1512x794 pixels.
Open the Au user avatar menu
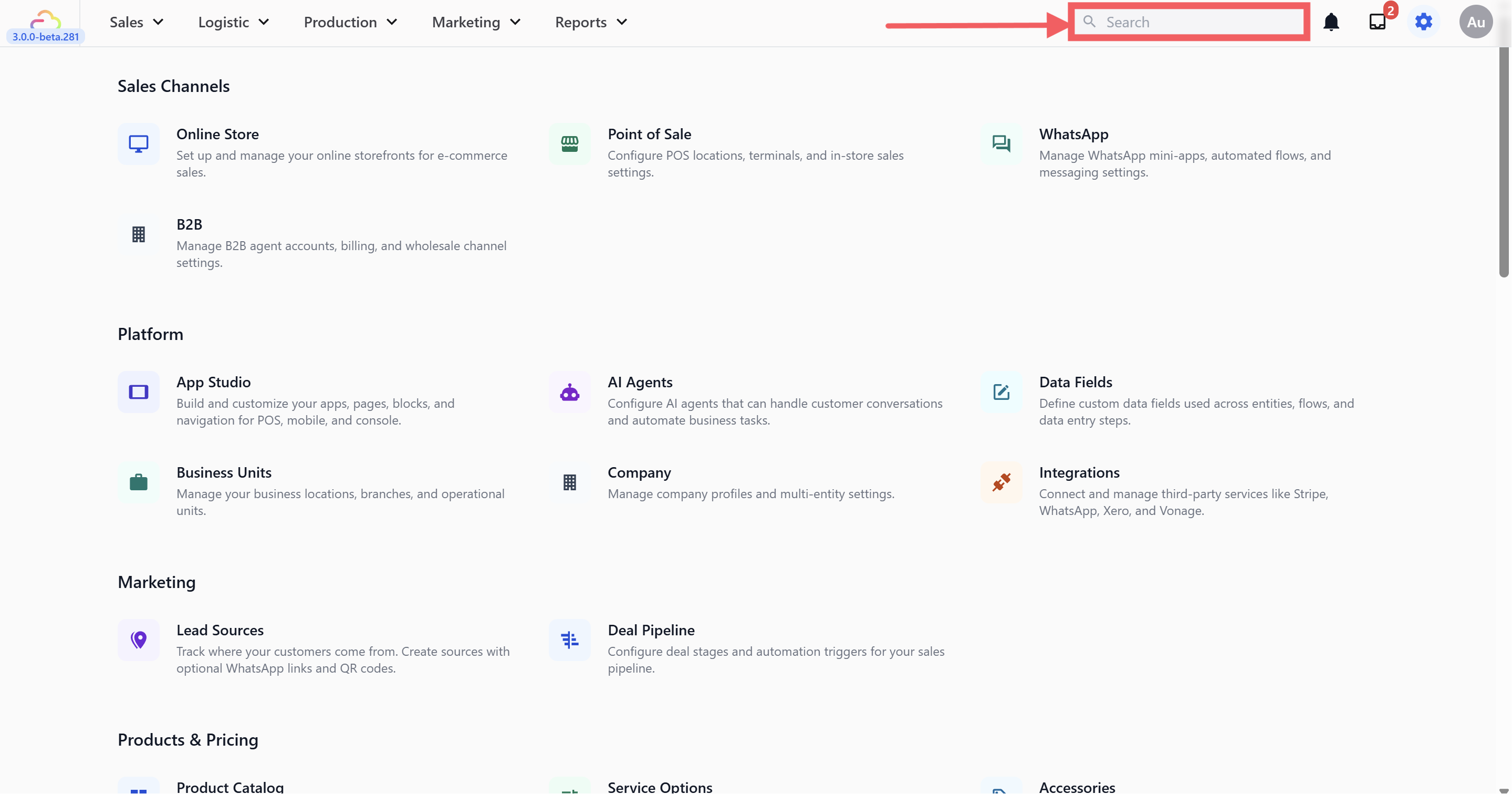point(1476,22)
